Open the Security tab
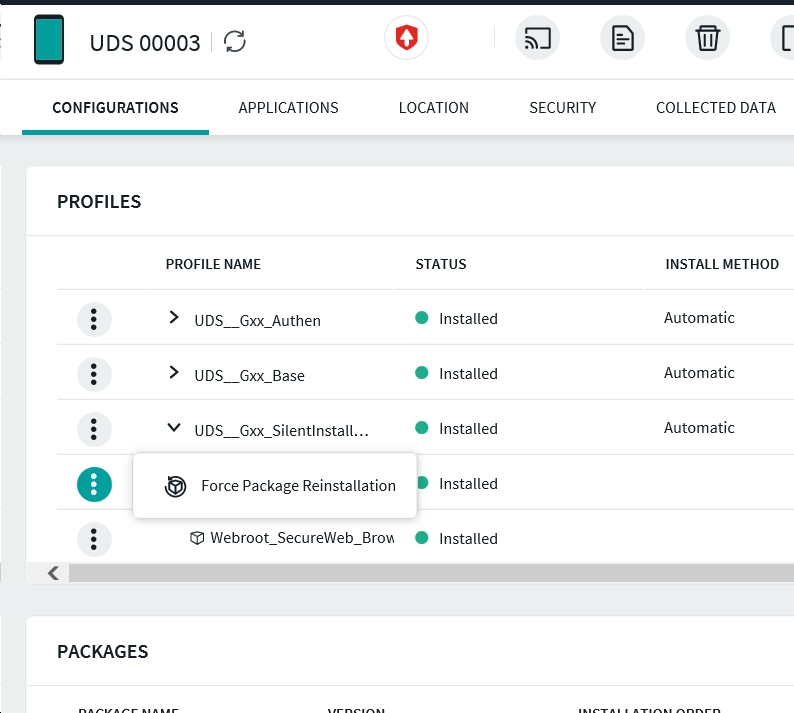 pyautogui.click(x=562, y=108)
